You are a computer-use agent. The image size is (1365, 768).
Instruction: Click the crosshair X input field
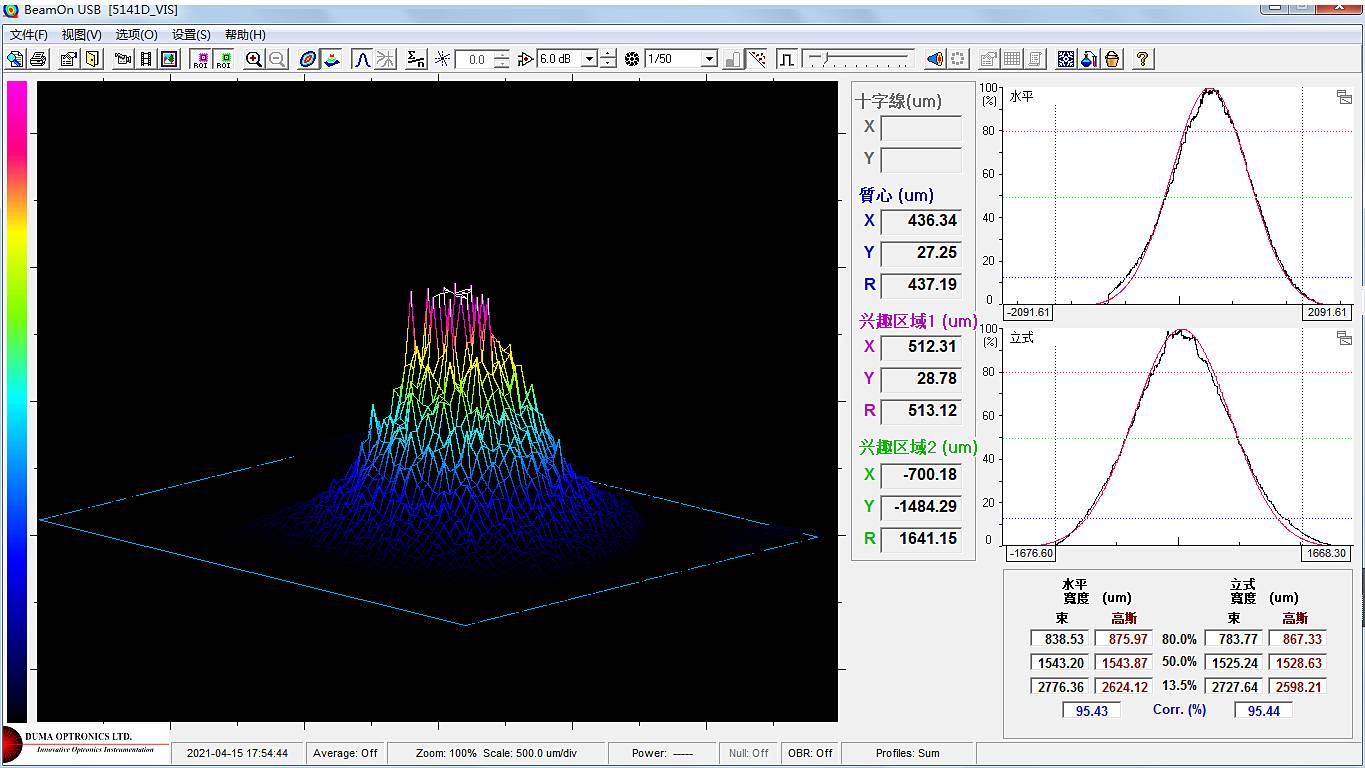(x=920, y=127)
